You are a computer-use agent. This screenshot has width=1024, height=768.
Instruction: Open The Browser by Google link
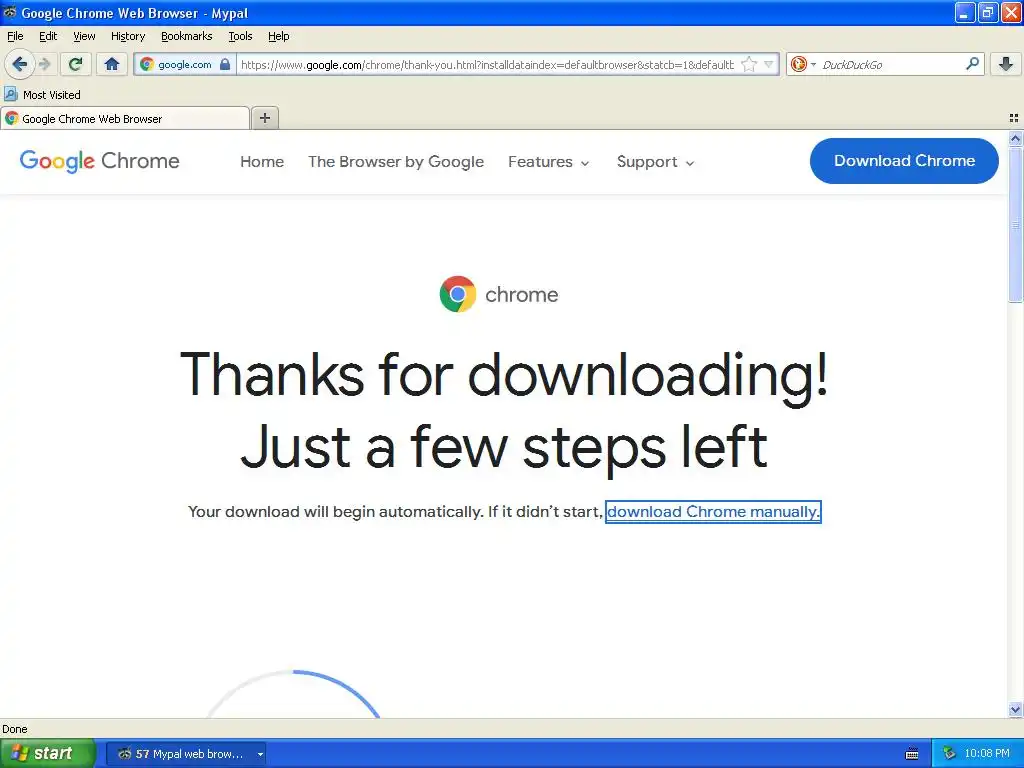pos(396,161)
